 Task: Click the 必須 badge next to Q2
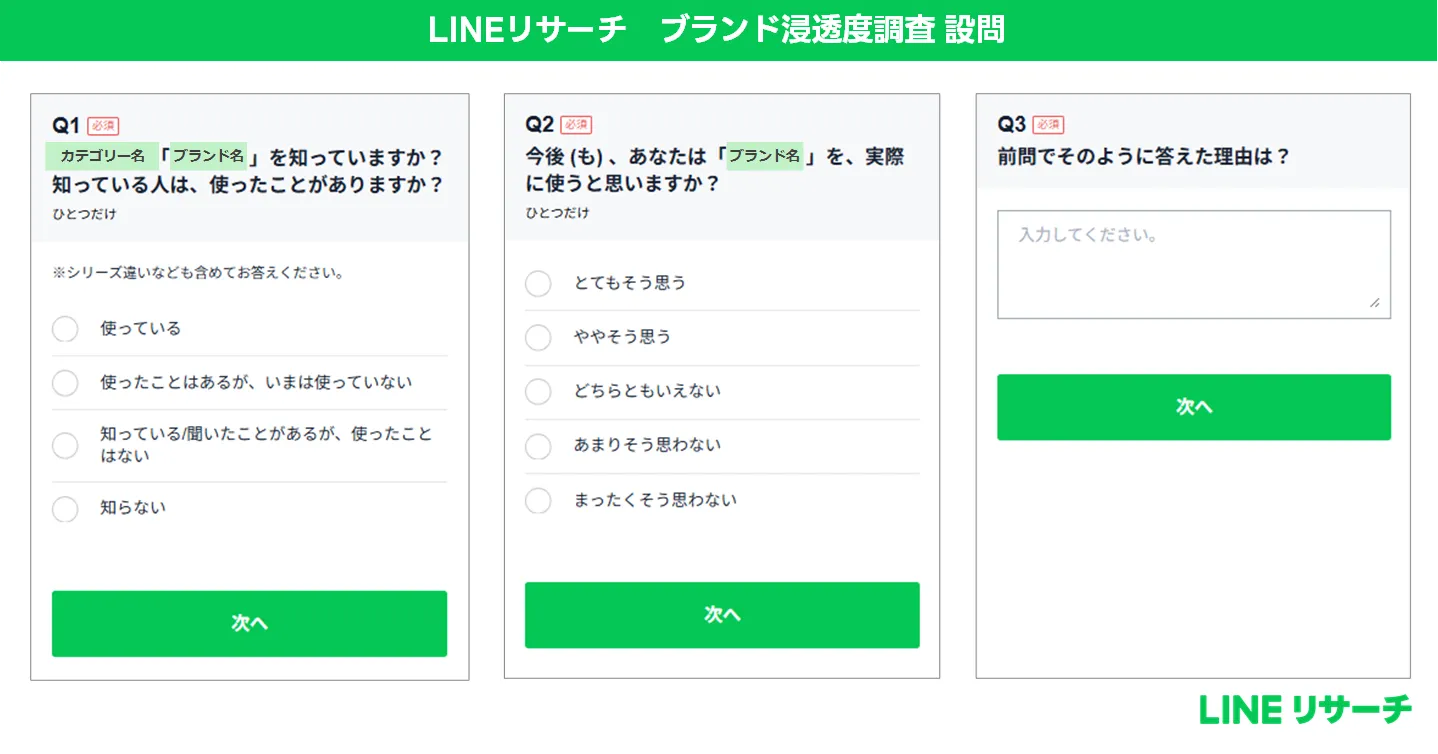[576, 125]
